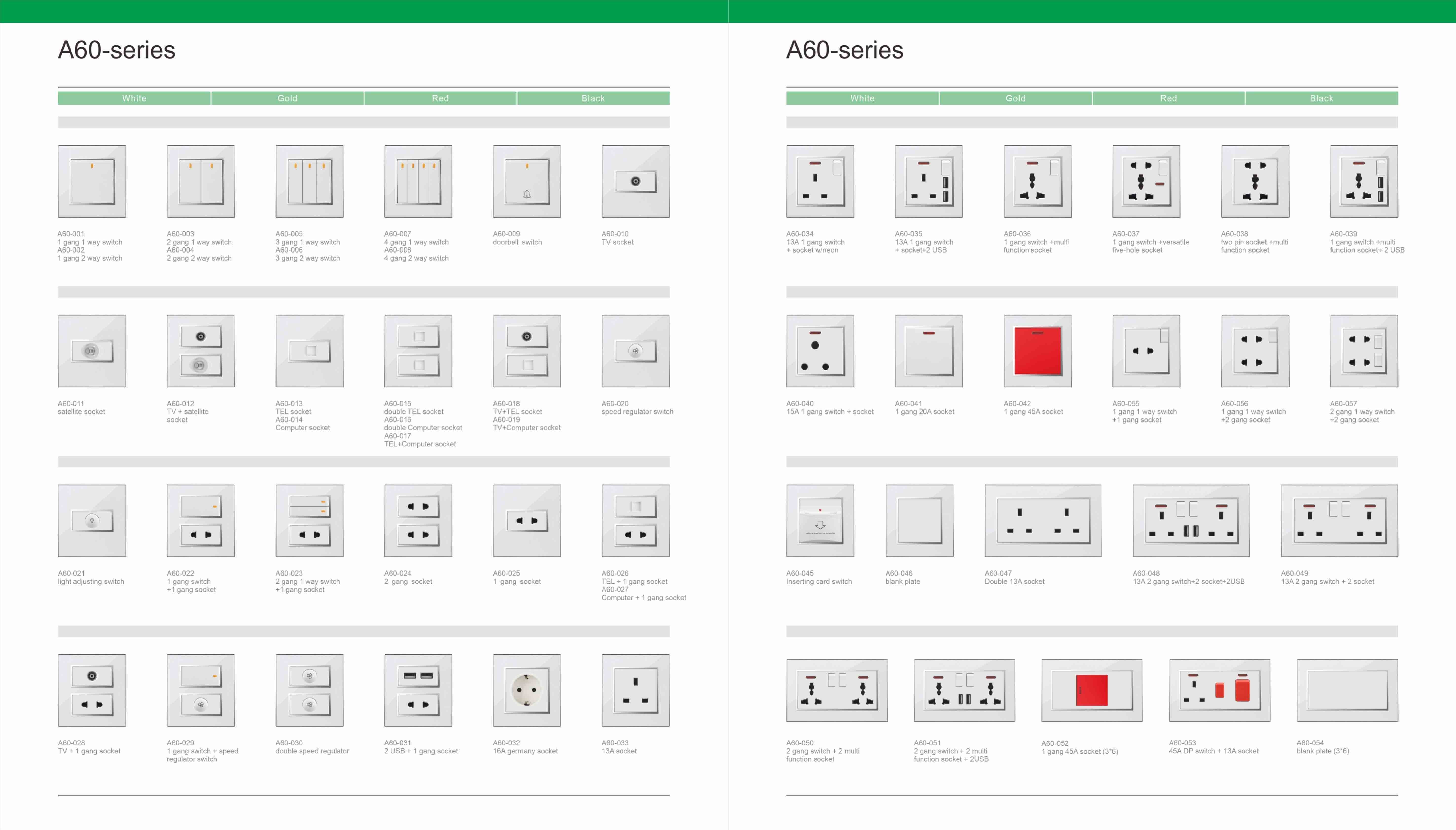The image size is (1456, 830).
Task: Click the White color tab on left page
Action: tap(134, 98)
